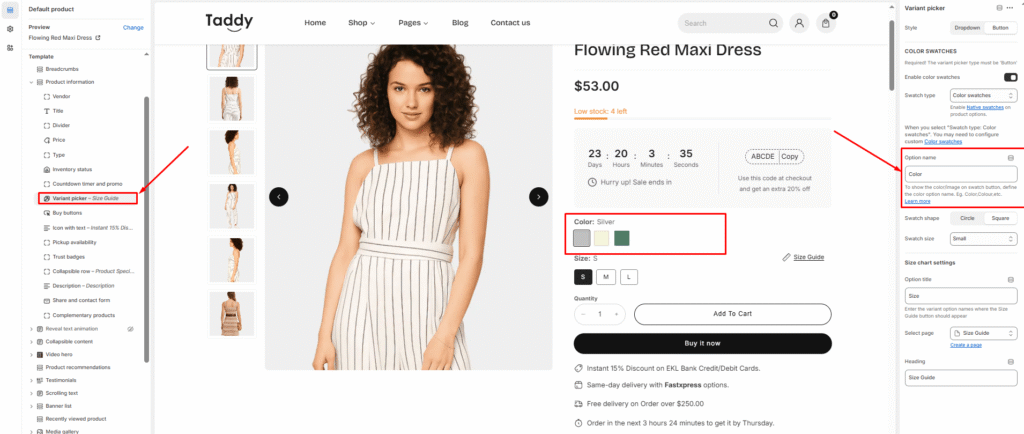Choose Dropdown variant picker style
Viewport: 1024px width, 434px height.
tap(967, 28)
